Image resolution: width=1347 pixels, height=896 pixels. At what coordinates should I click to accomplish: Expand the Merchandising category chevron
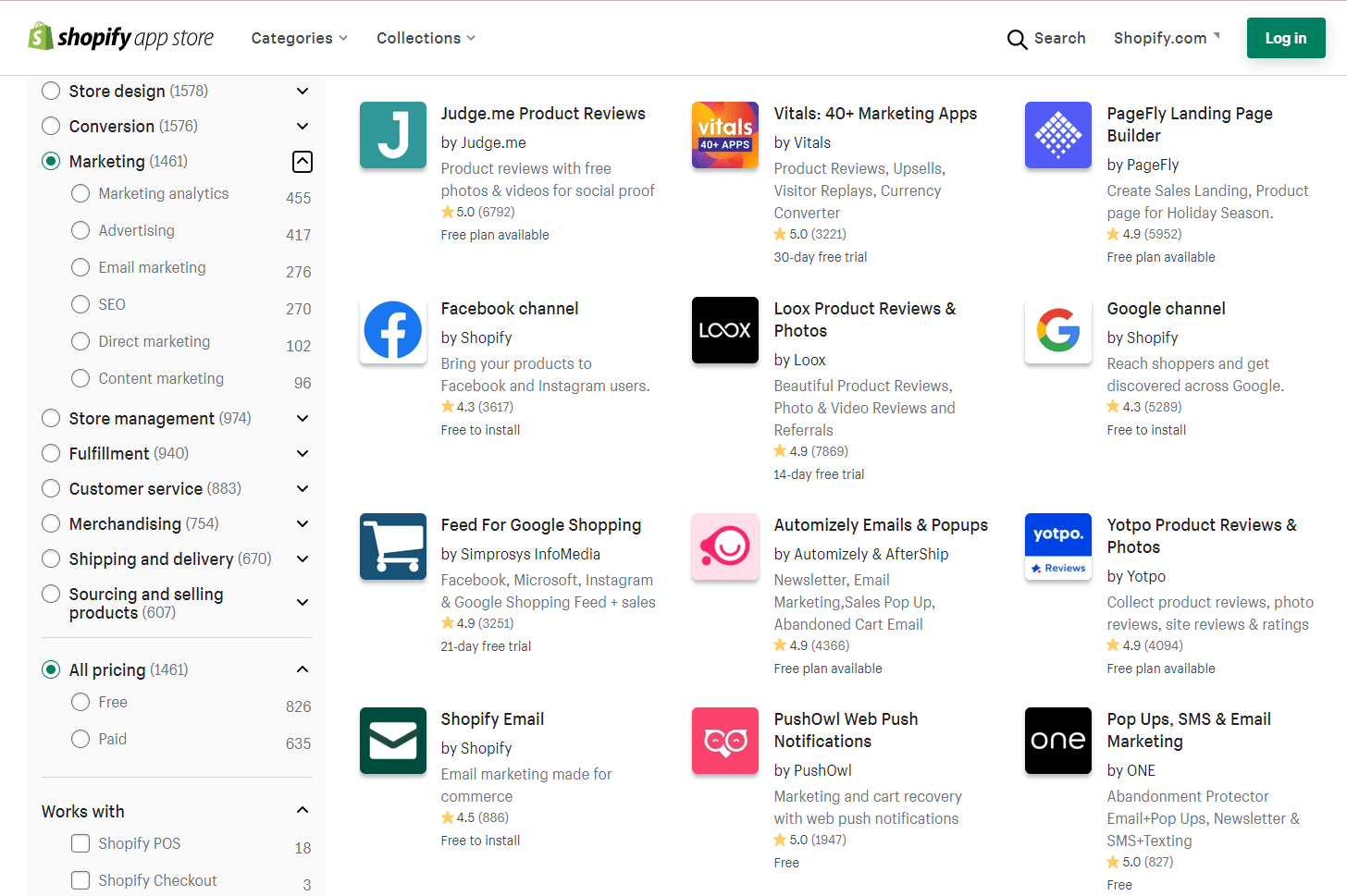(303, 523)
